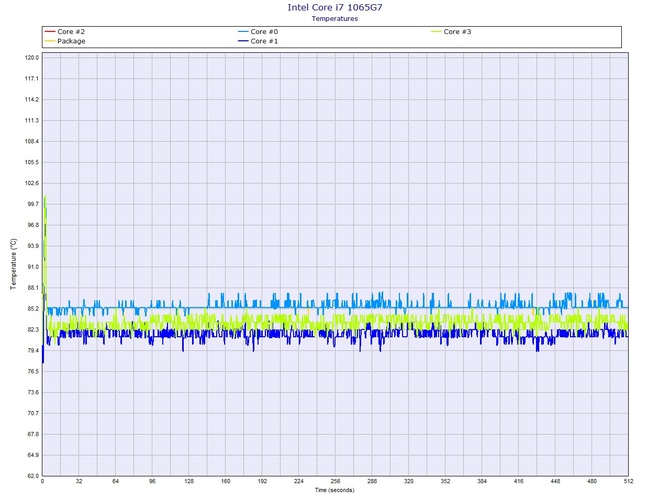670x502 pixels.
Task: Click the 99.7 y-axis label
Action: click(x=33, y=204)
